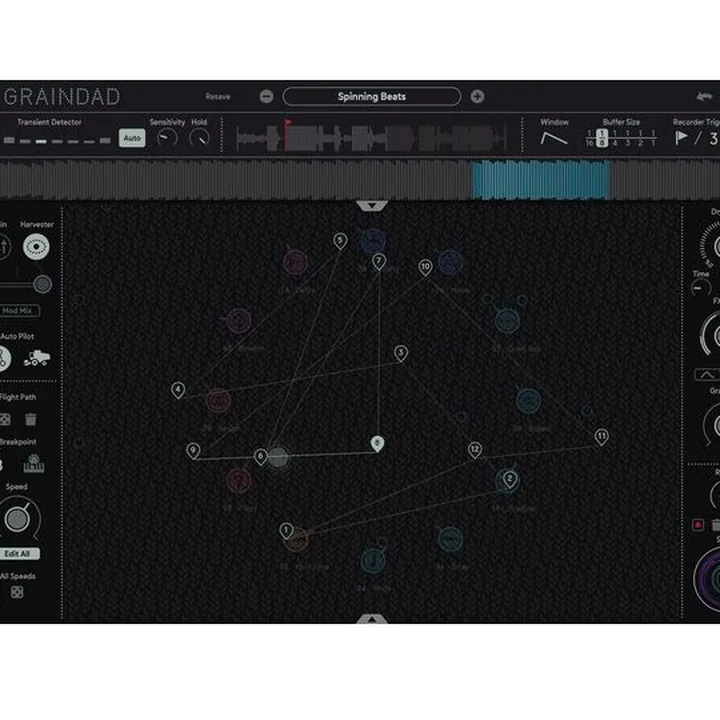The image size is (720, 720).
Task: Click the GRAINDAD logo
Action: pyautogui.click(x=62, y=96)
